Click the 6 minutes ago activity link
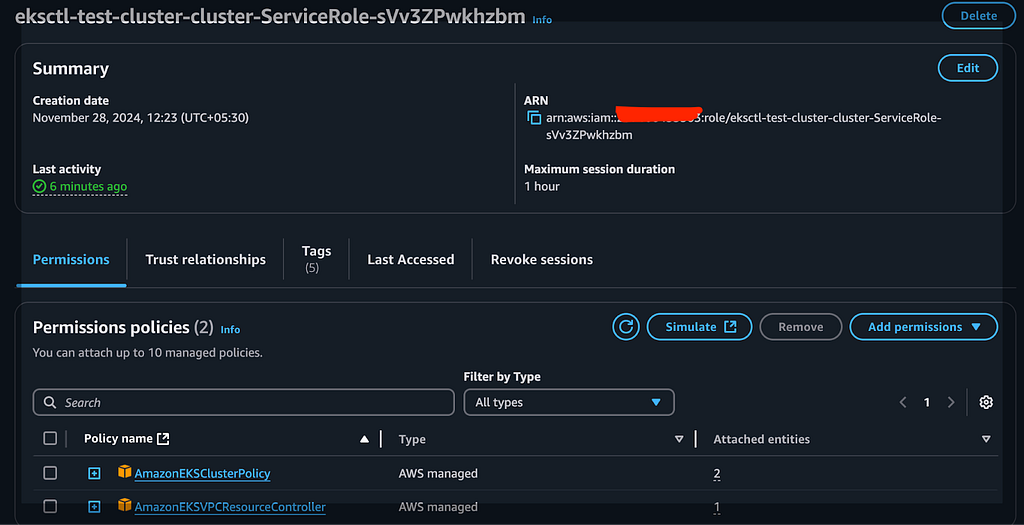 coord(88,187)
